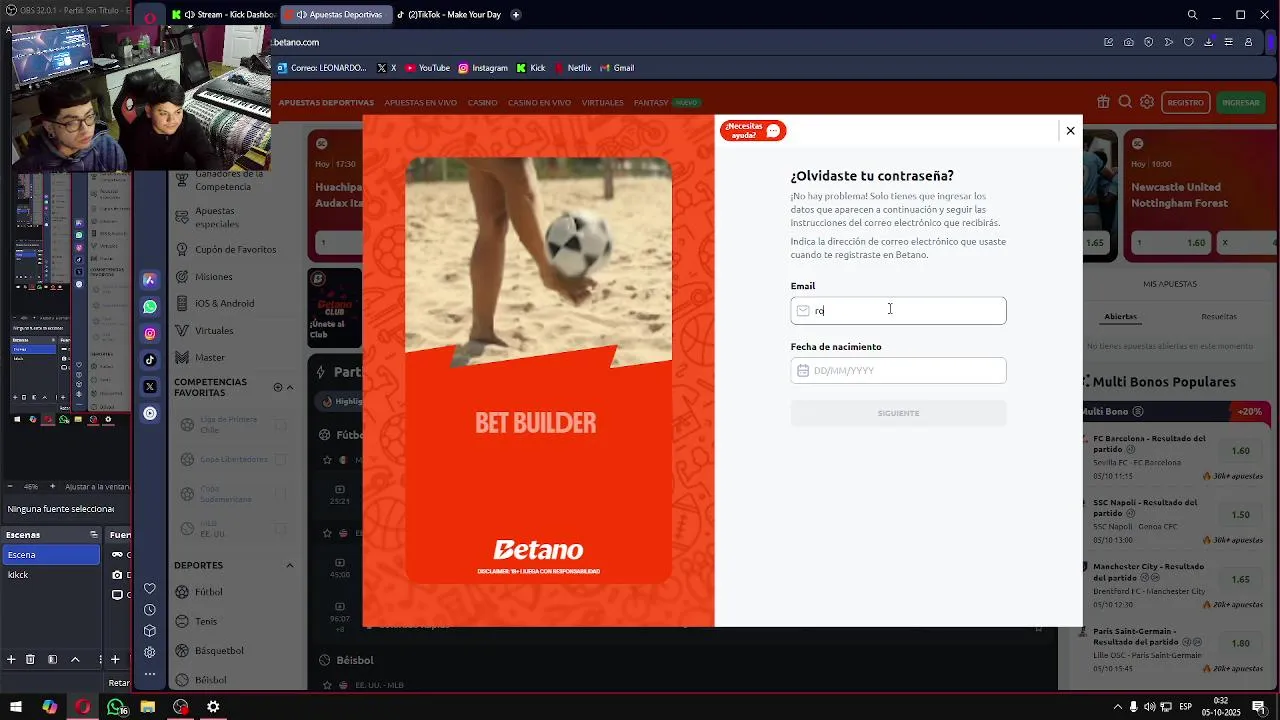Screen dimensions: 1280x720
Task: Select the APUESTAS EN VIVO tab
Action: (x=420, y=103)
